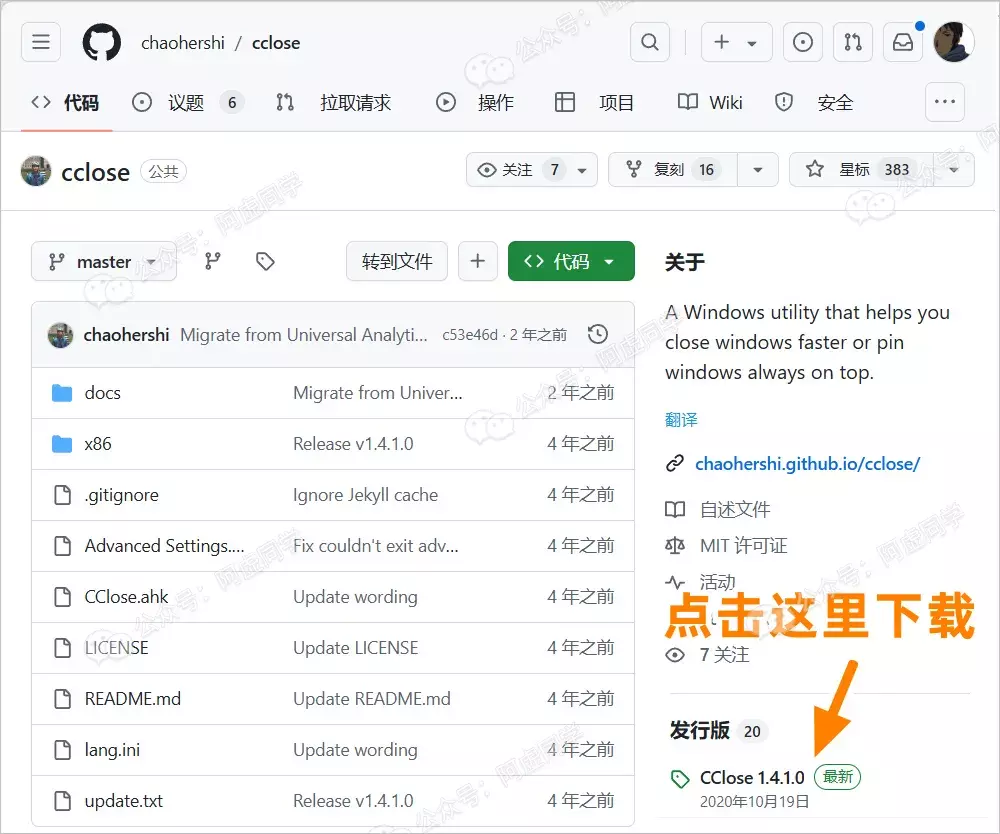
Task: Click the 翻译 translate link
Action: (x=681, y=420)
